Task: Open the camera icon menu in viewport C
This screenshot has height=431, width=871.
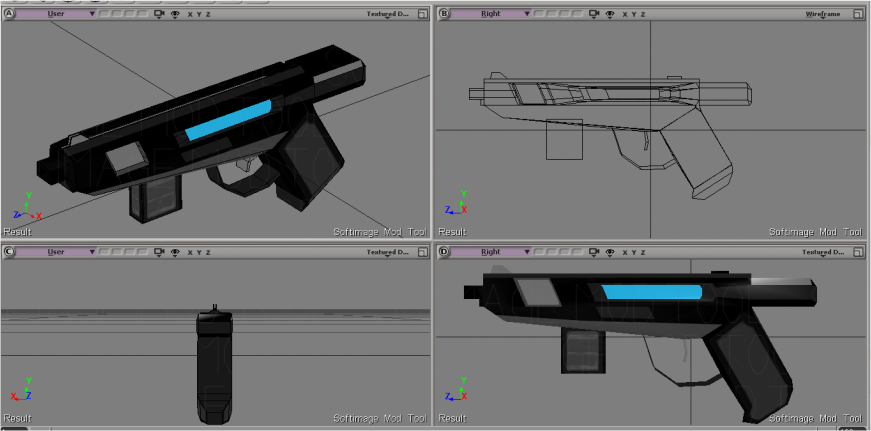Action: point(159,252)
